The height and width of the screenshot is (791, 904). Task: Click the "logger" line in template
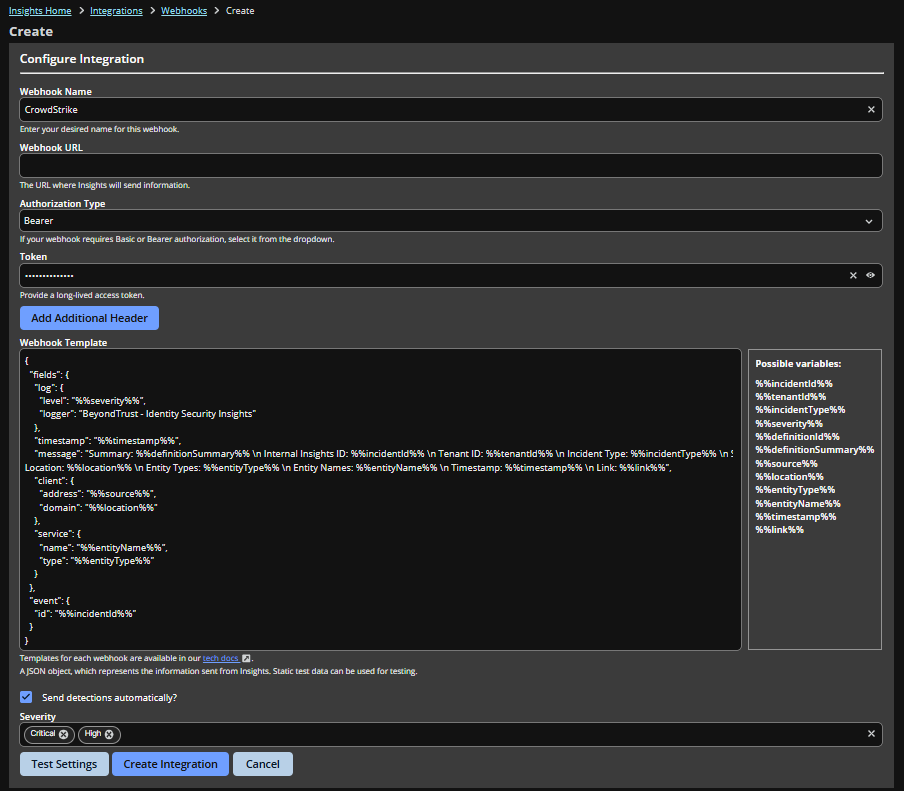click(148, 414)
